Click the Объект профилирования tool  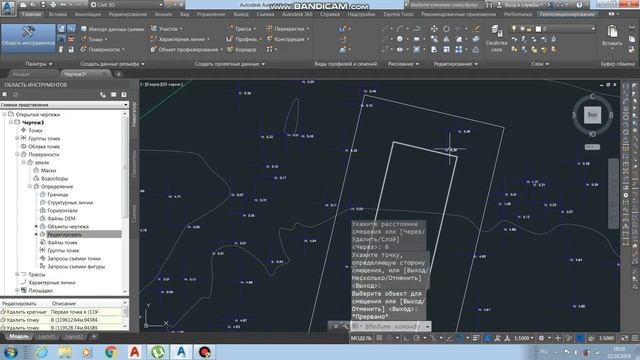187,49
